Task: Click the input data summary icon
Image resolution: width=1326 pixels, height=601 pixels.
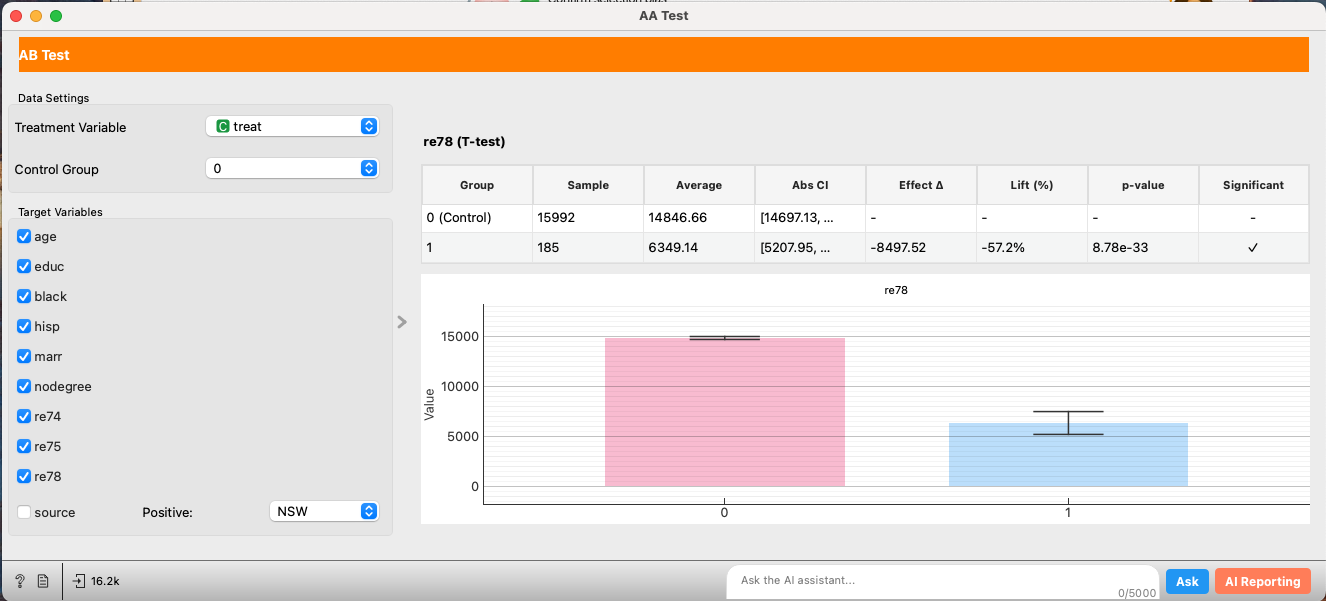Action: pyautogui.click(x=80, y=581)
